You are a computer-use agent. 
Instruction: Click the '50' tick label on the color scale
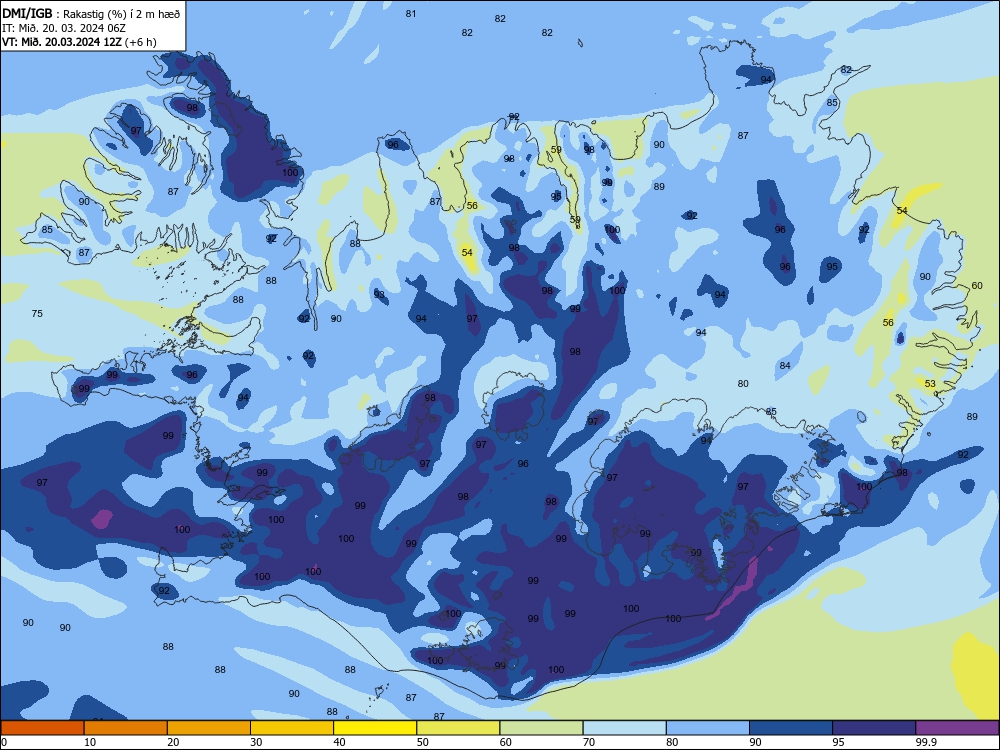423,742
